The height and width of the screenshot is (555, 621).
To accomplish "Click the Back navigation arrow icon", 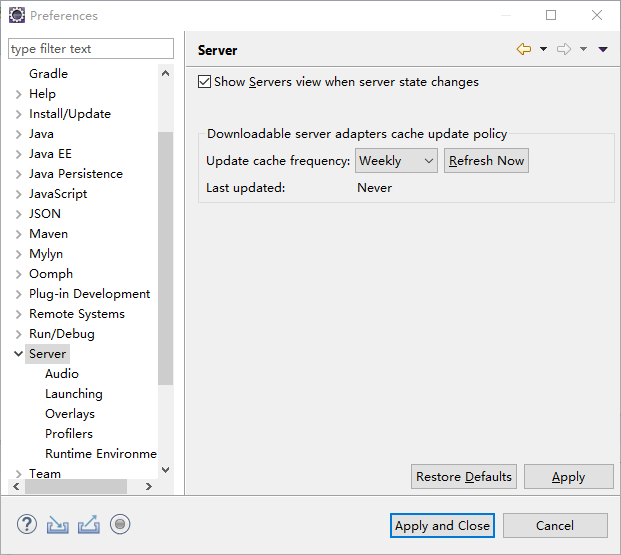I will coord(524,49).
